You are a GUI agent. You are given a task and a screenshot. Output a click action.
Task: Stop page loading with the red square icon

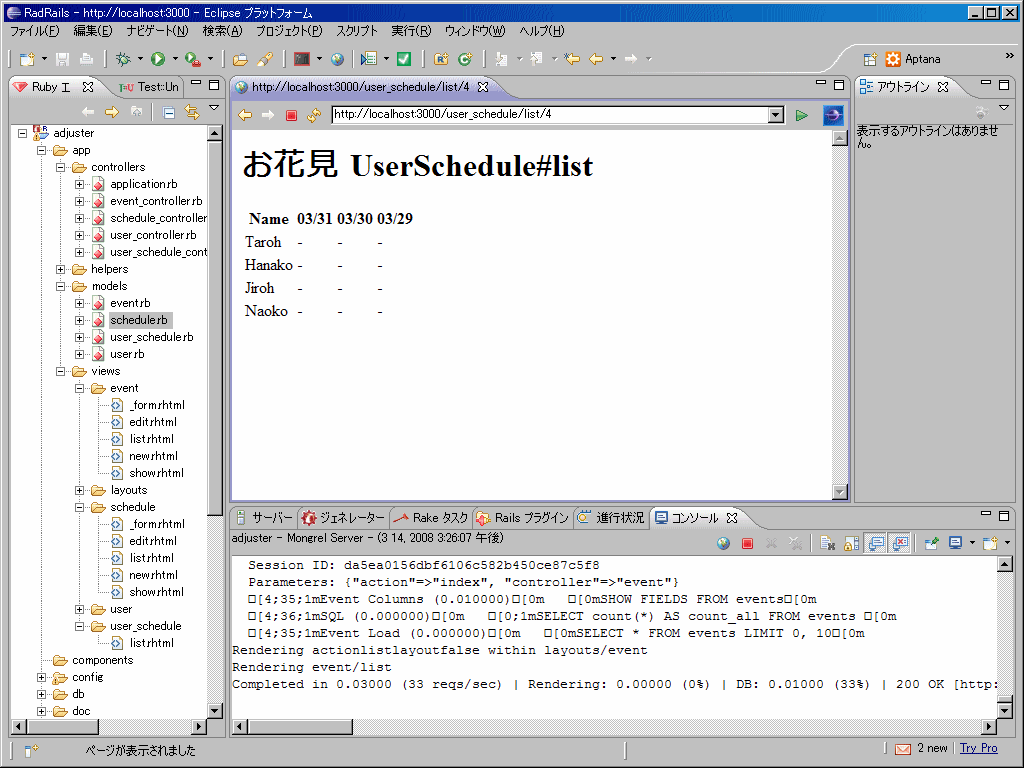click(291, 115)
